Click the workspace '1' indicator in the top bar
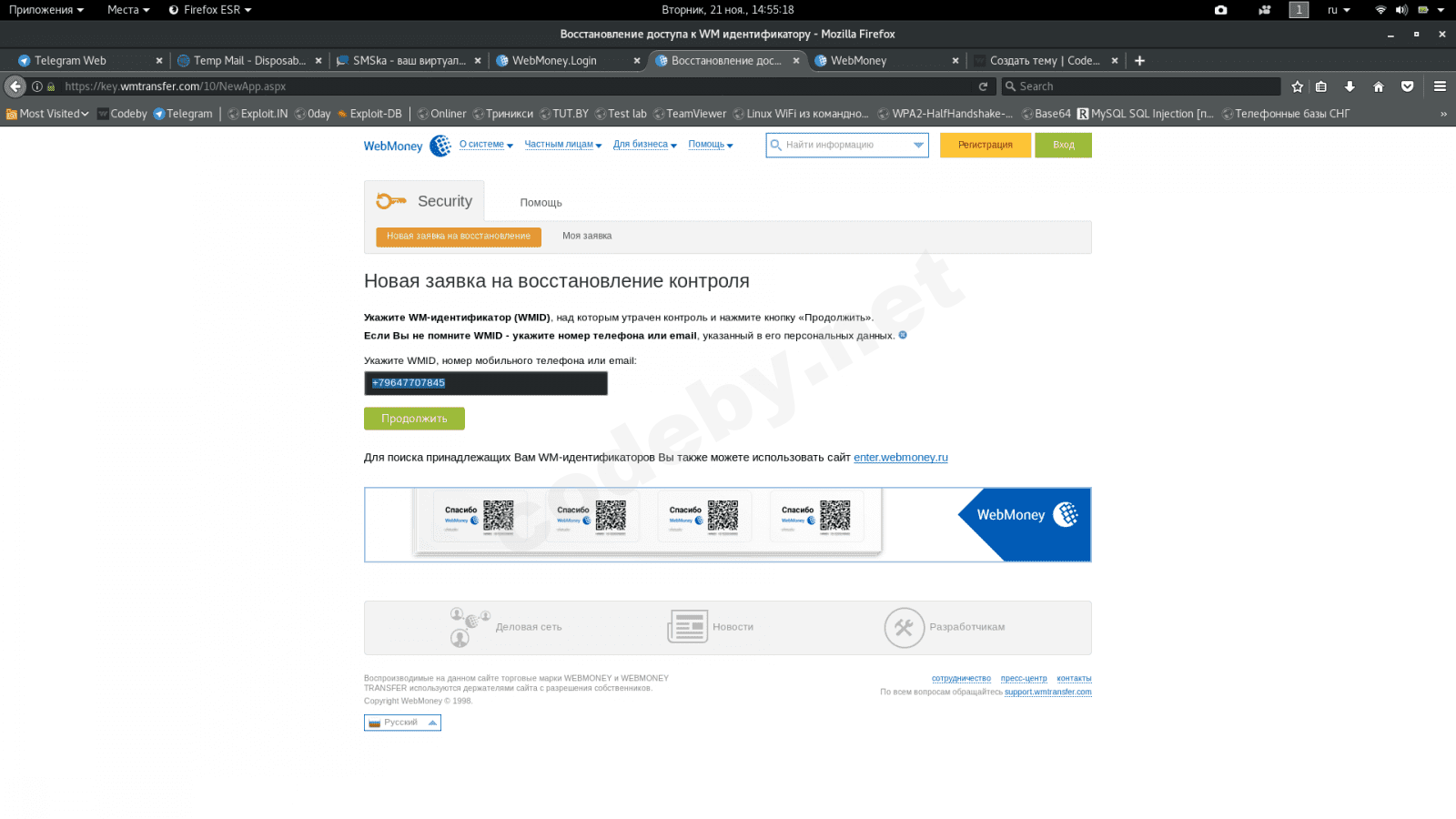The height and width of the screenshot is (819, 1456). click(x=1299, y=10)
